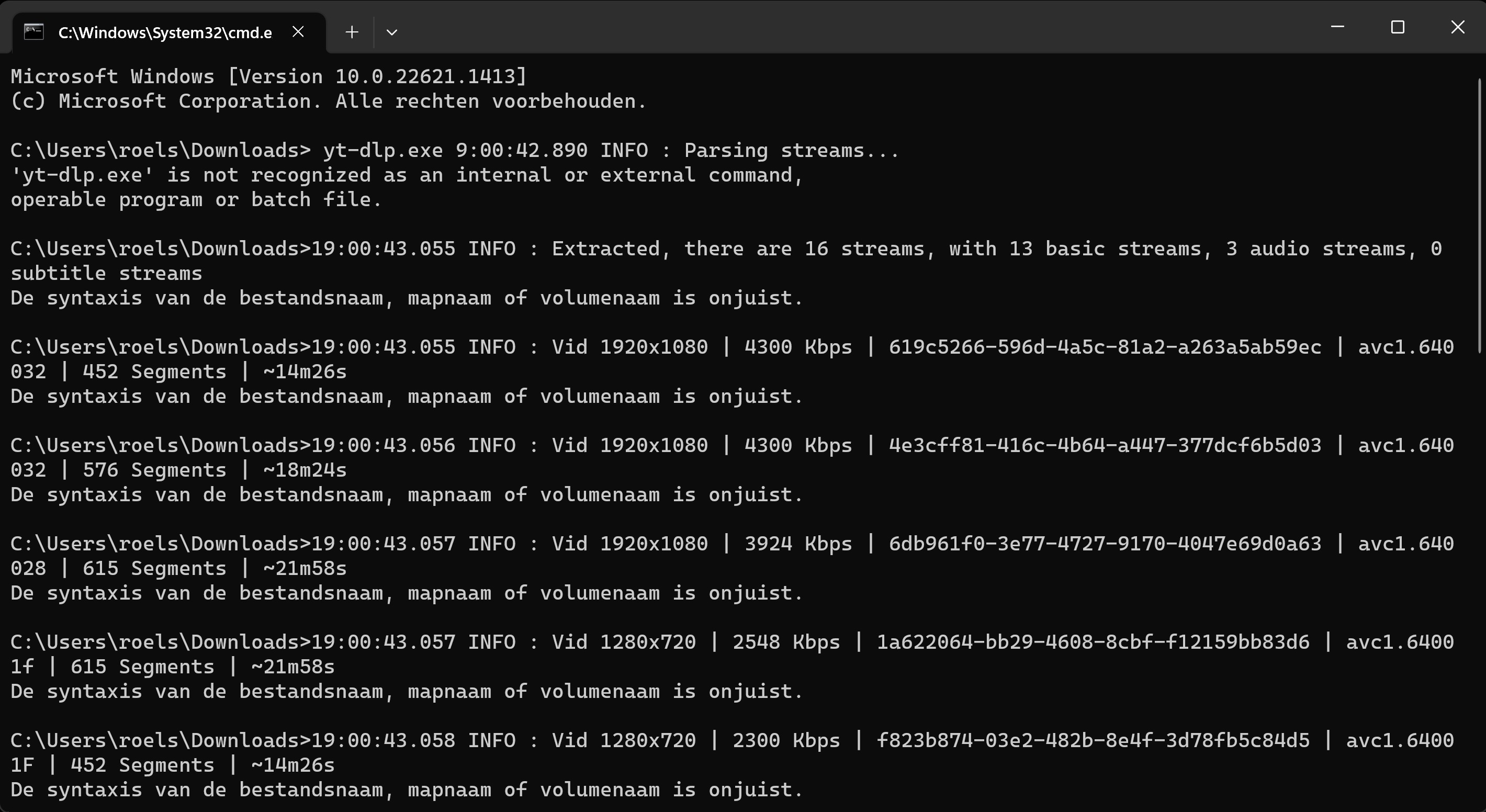
Task: Minimize the terminal window
Action: (x=1337, y=27)
